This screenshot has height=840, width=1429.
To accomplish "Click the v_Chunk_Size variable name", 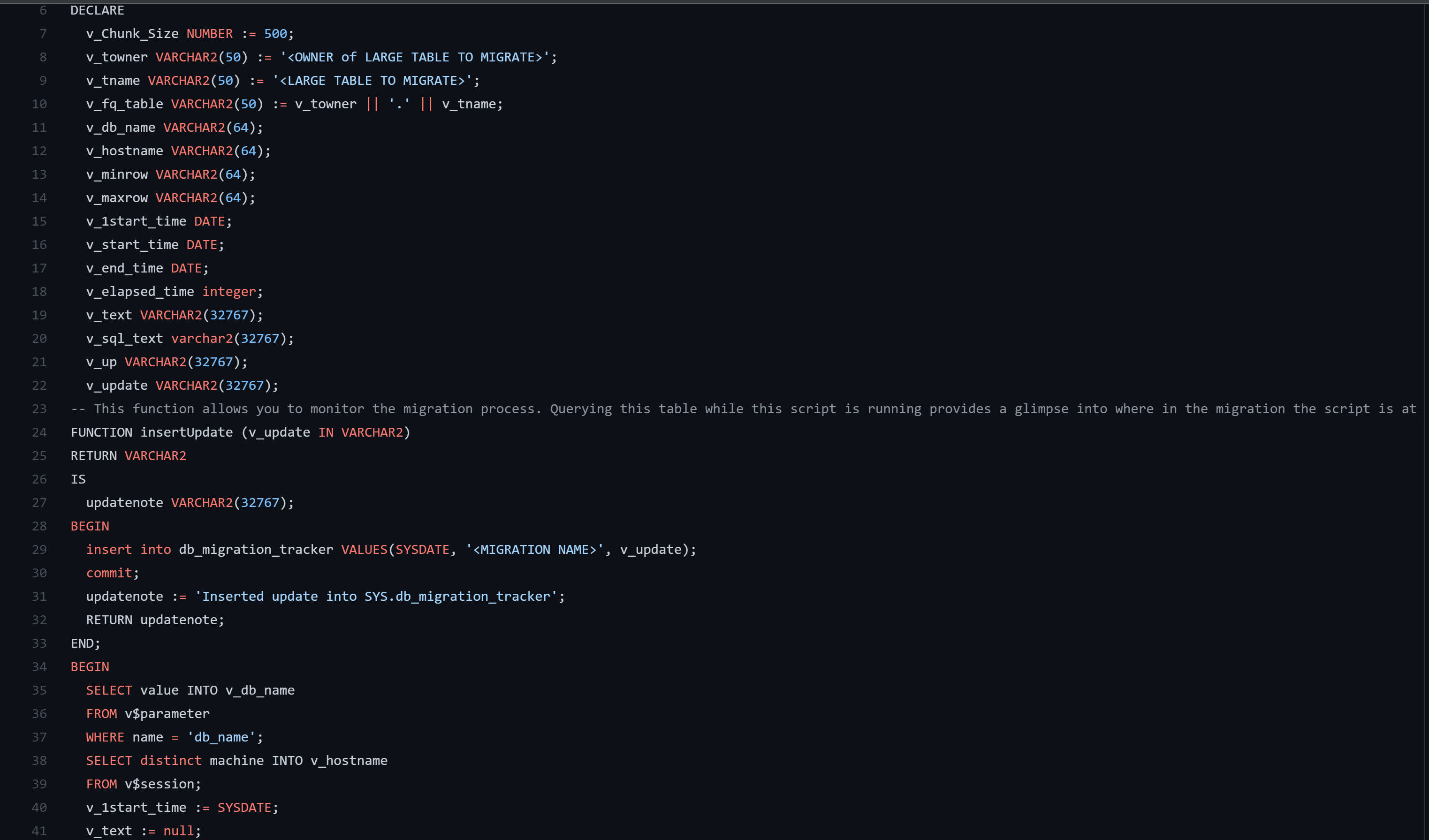I will (132, 34).
